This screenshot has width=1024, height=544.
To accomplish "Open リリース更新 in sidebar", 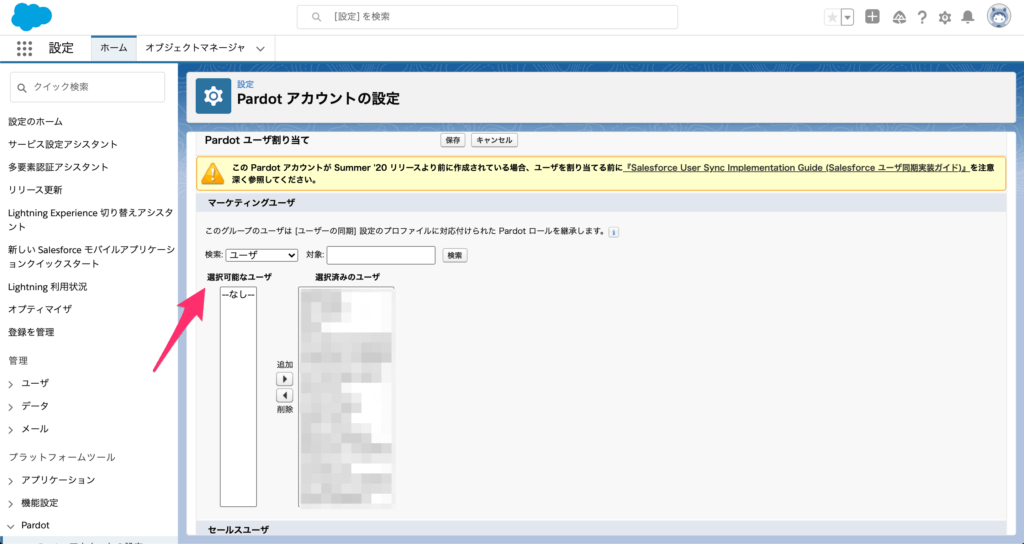I will point(35,190).
